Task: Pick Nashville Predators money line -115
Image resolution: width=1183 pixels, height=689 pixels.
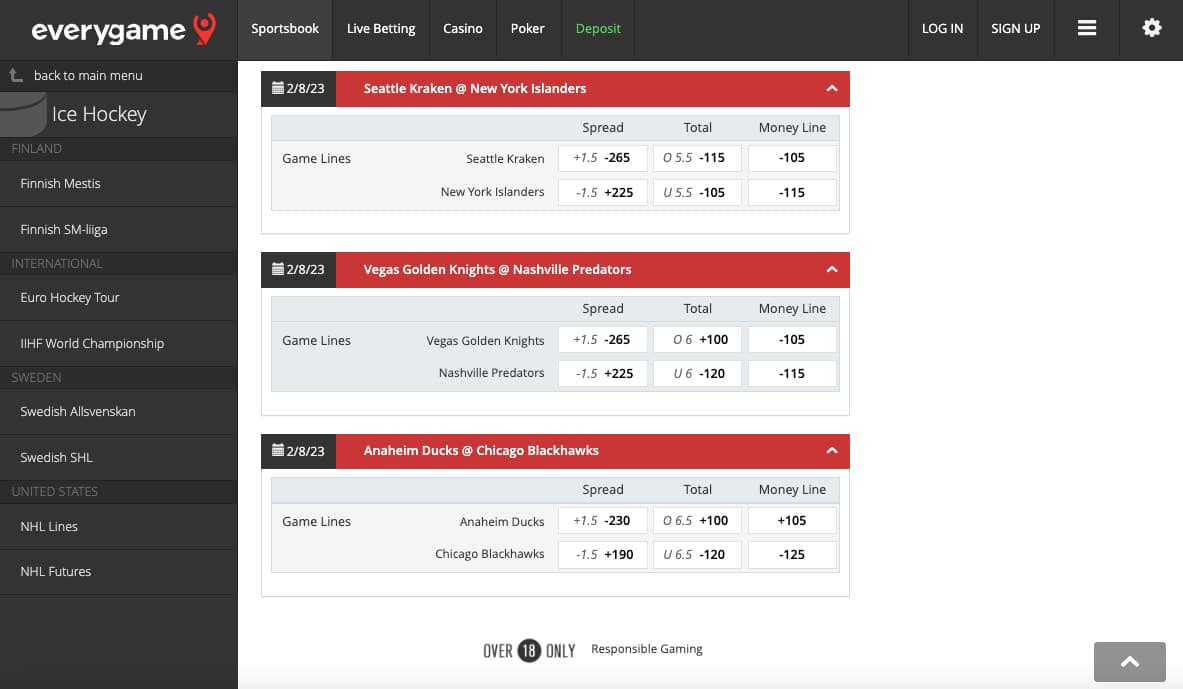Action: coord(792,374)
